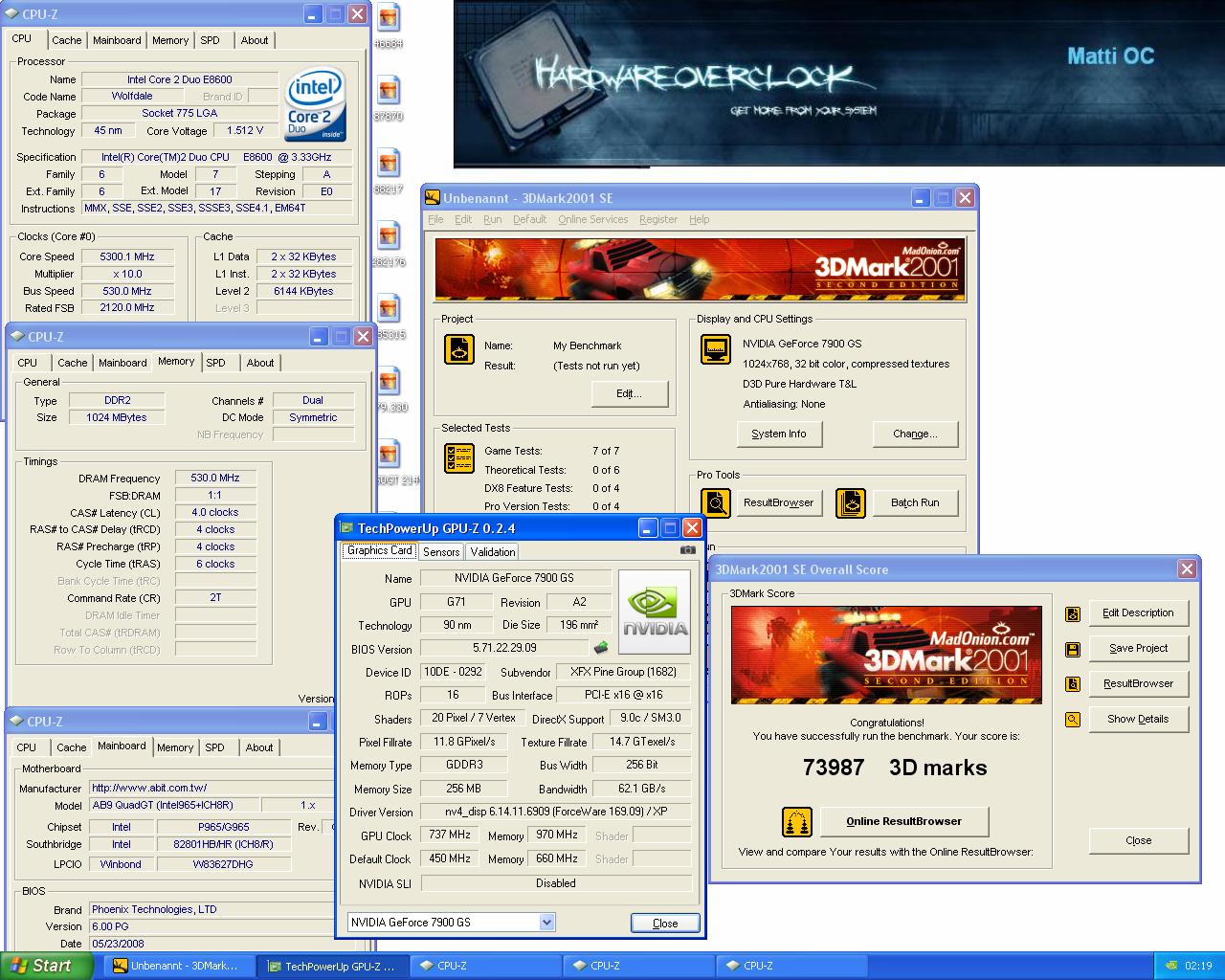Click the floppy icon beside Save Project
The width and height of the screenshot is (1225, 980).
pos(1073,649)
